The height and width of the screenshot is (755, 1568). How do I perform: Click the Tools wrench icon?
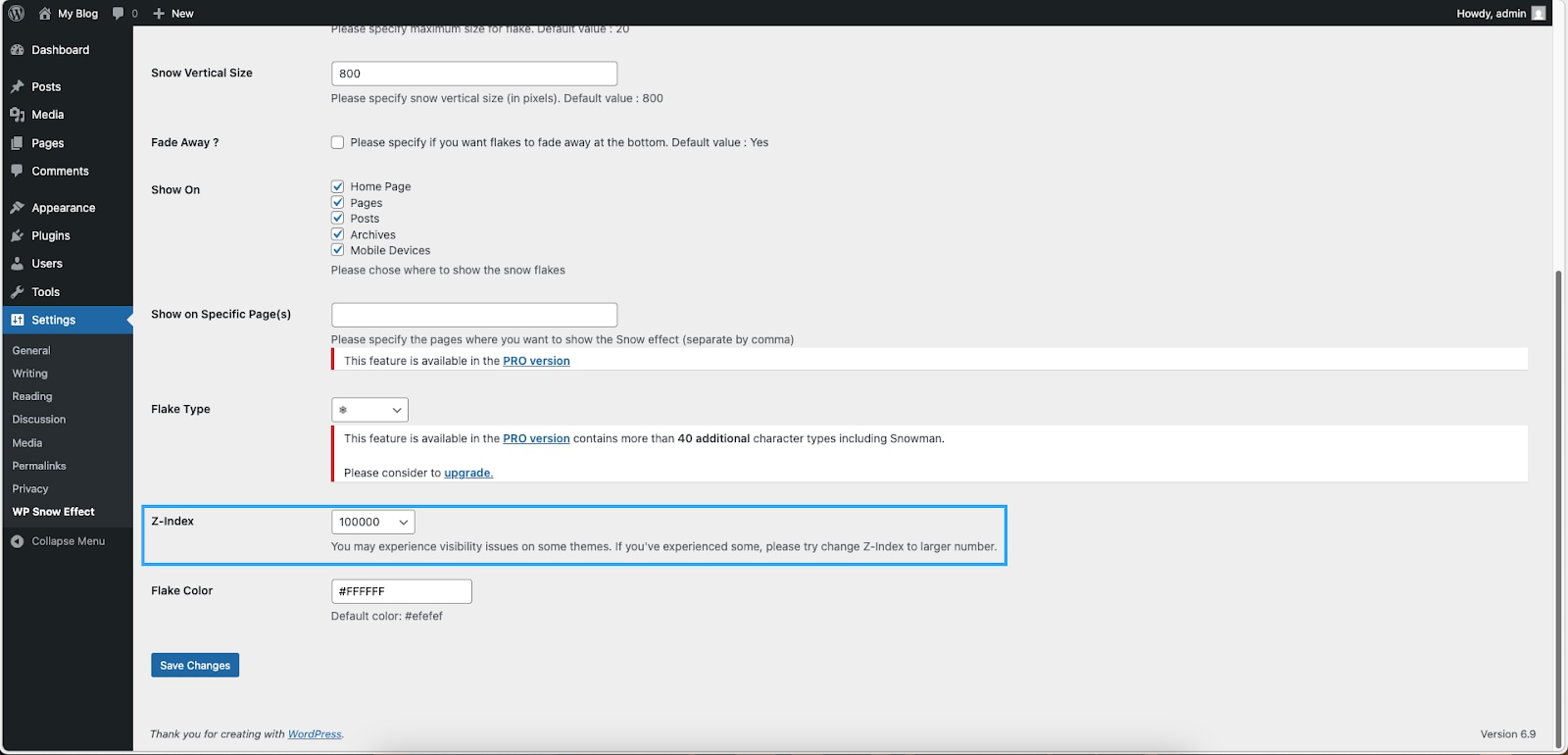click(x=17, y=292)
